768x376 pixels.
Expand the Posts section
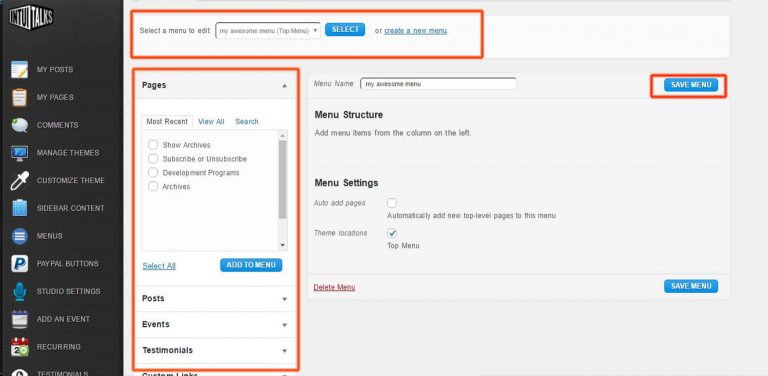216,299
